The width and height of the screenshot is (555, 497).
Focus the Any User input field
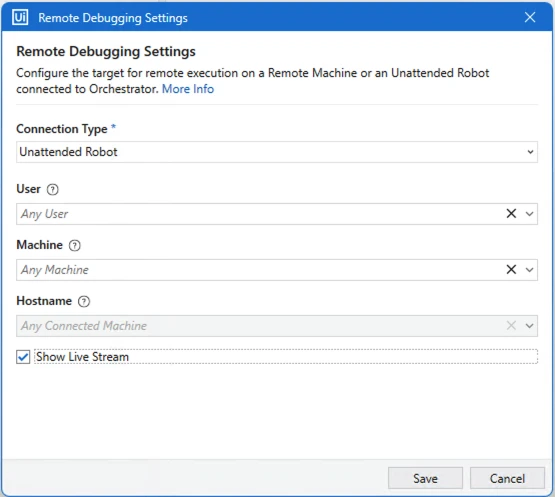coord(260,214)
